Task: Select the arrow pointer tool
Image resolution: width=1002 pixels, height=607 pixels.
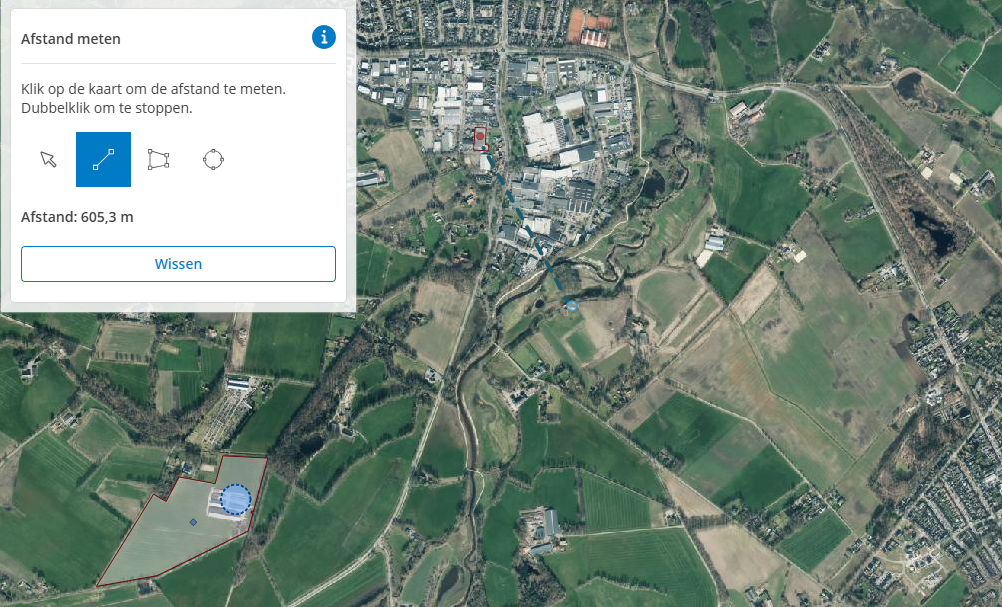Action: click(49, 159)
